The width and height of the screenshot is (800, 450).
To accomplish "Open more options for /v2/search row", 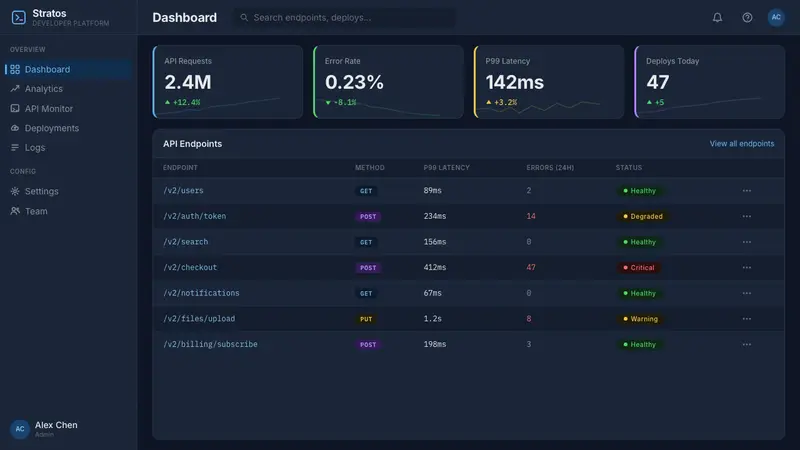I will (746, 242).
